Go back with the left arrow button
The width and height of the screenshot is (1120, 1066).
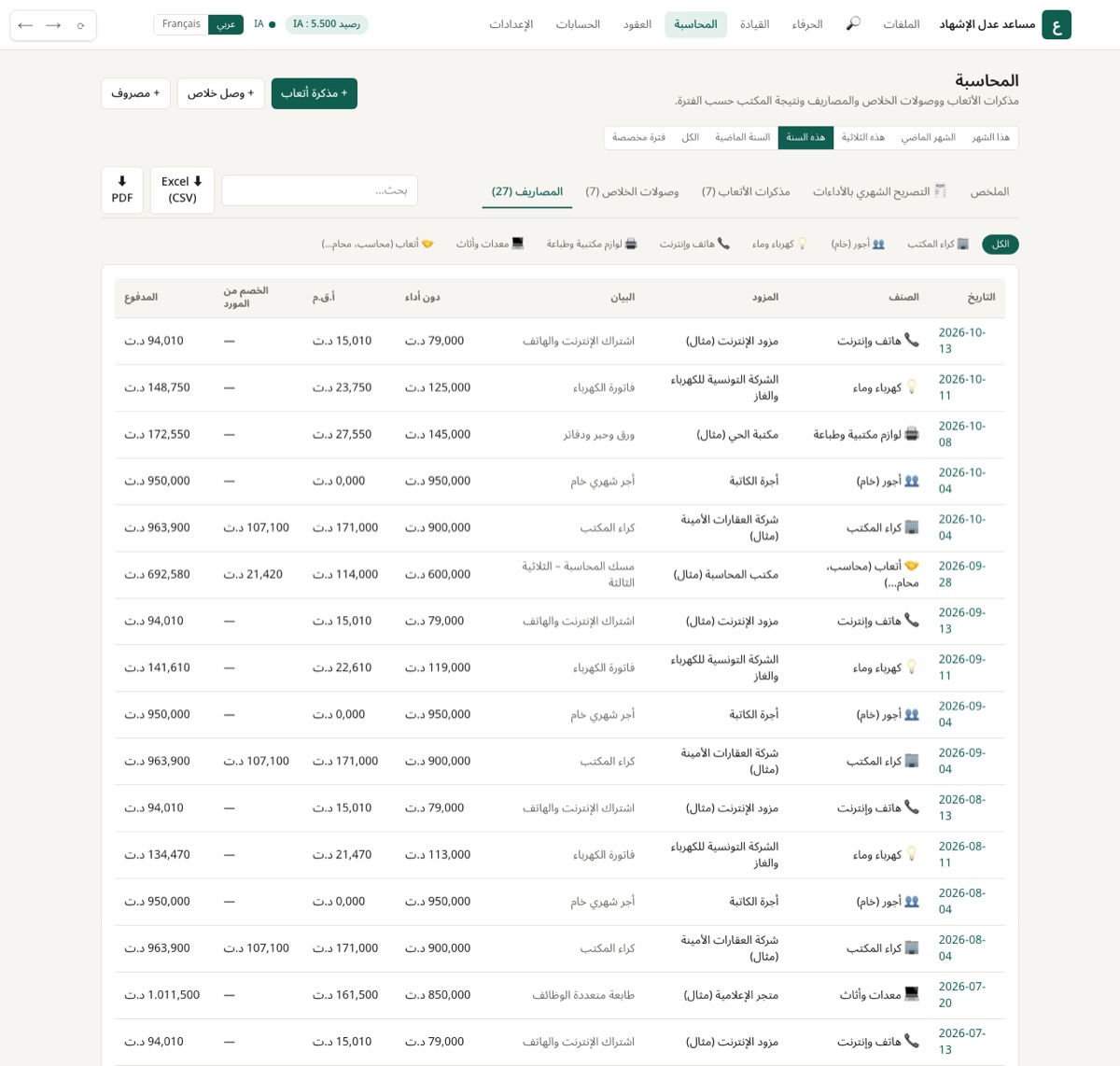coord(25,25)
